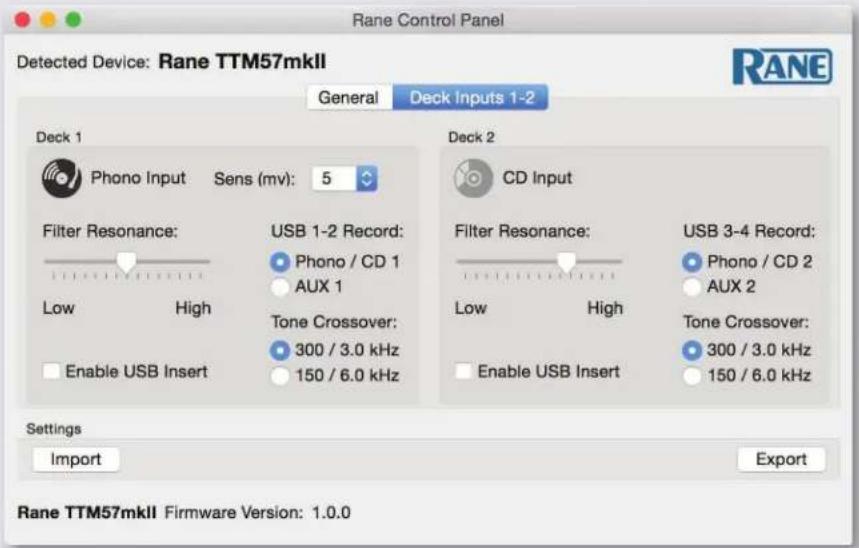Click the Export settings button

click(x=781, y=459)
